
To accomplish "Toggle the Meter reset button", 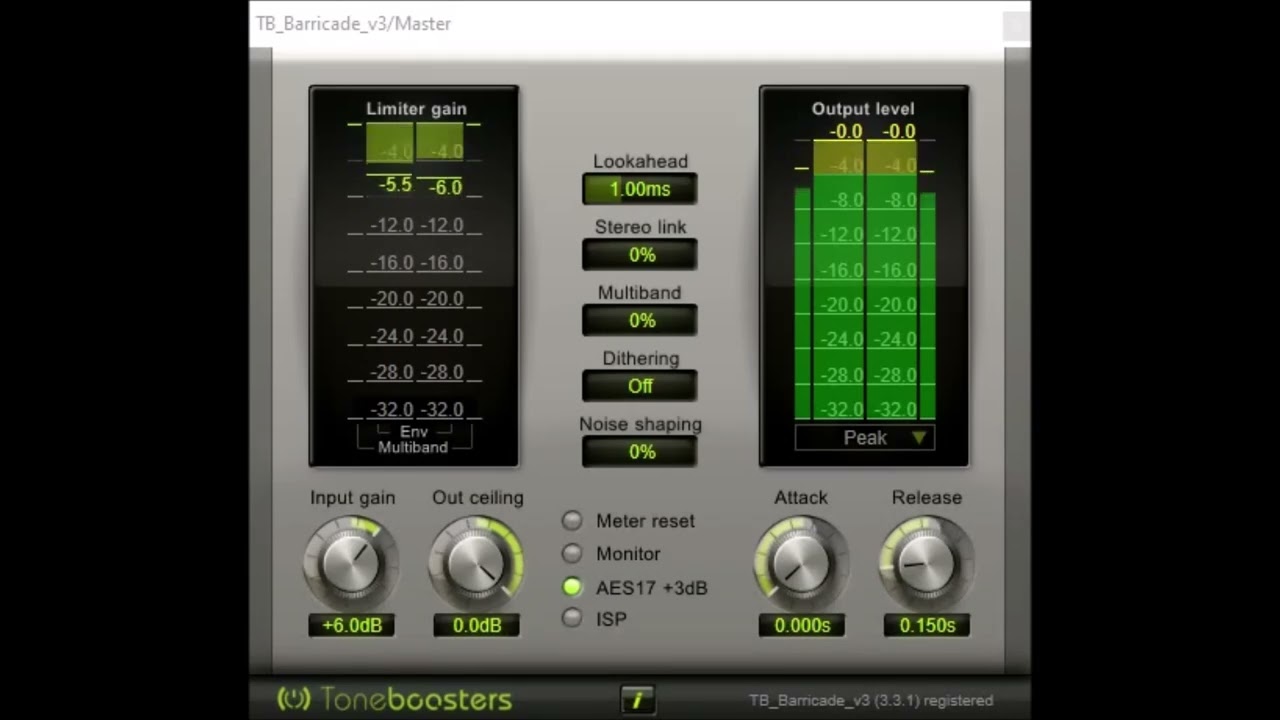I will (572, 521).
